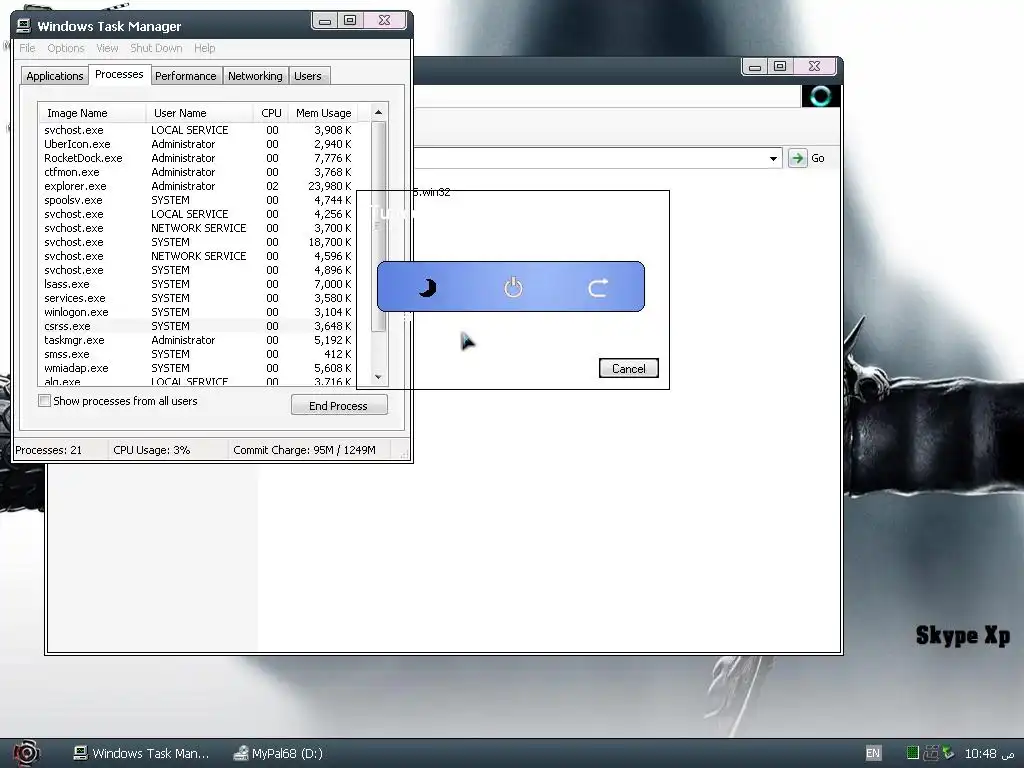Viewport: 1024px width, 768px height.
Task: Select the services.exe process row
Action: pos(198,298)
